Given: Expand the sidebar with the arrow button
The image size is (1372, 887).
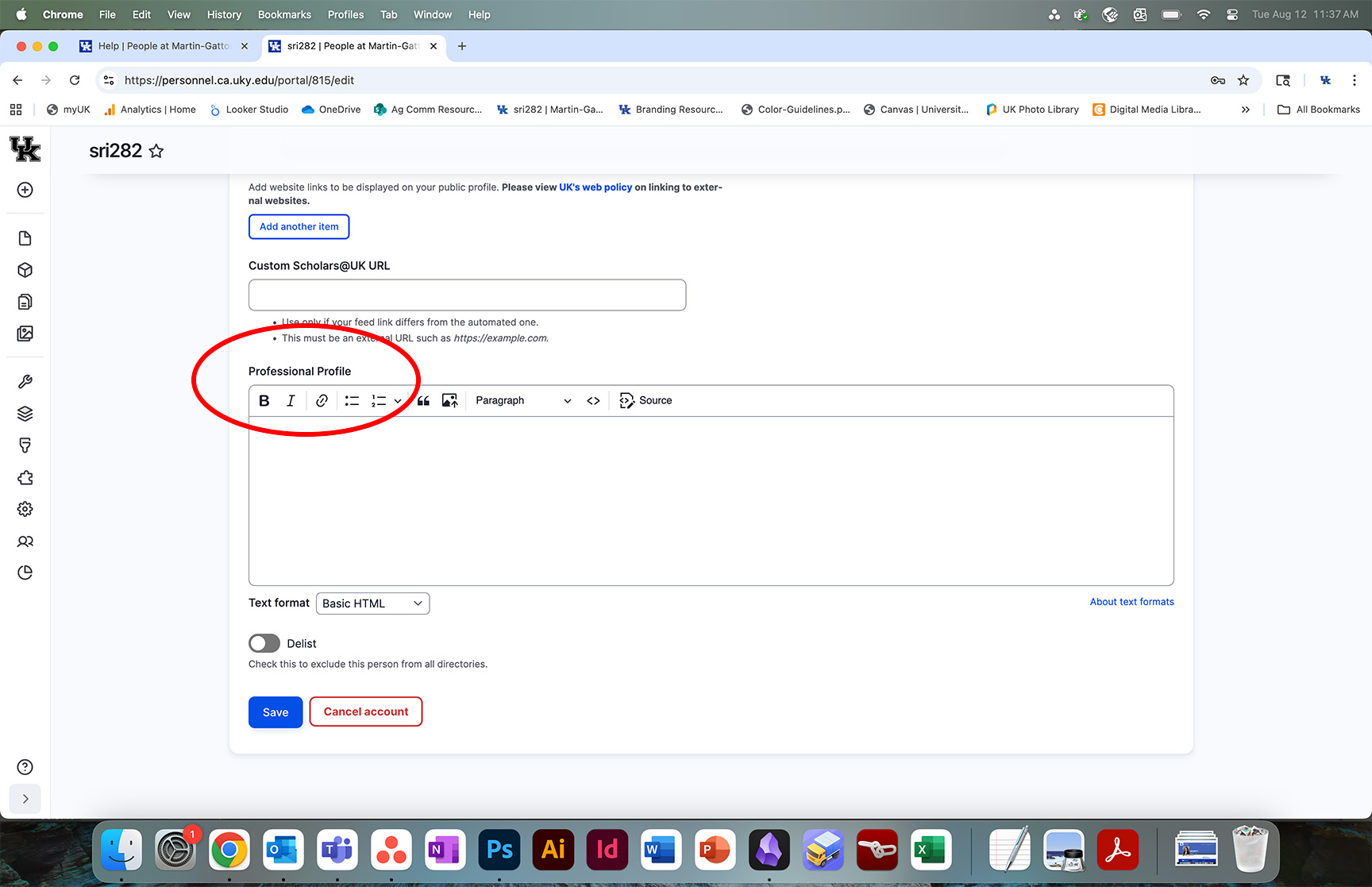Looking at the screenshot, I should (x=25, y=799).
